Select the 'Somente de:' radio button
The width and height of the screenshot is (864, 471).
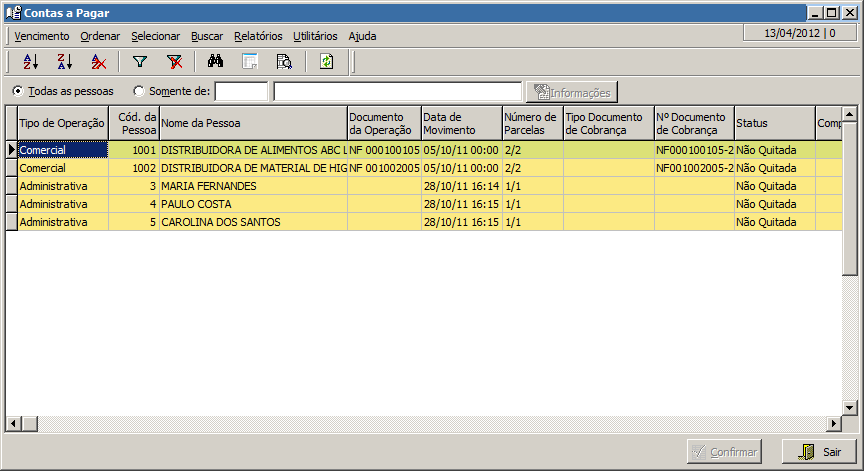pyautogui.click(x=139, y=92)
